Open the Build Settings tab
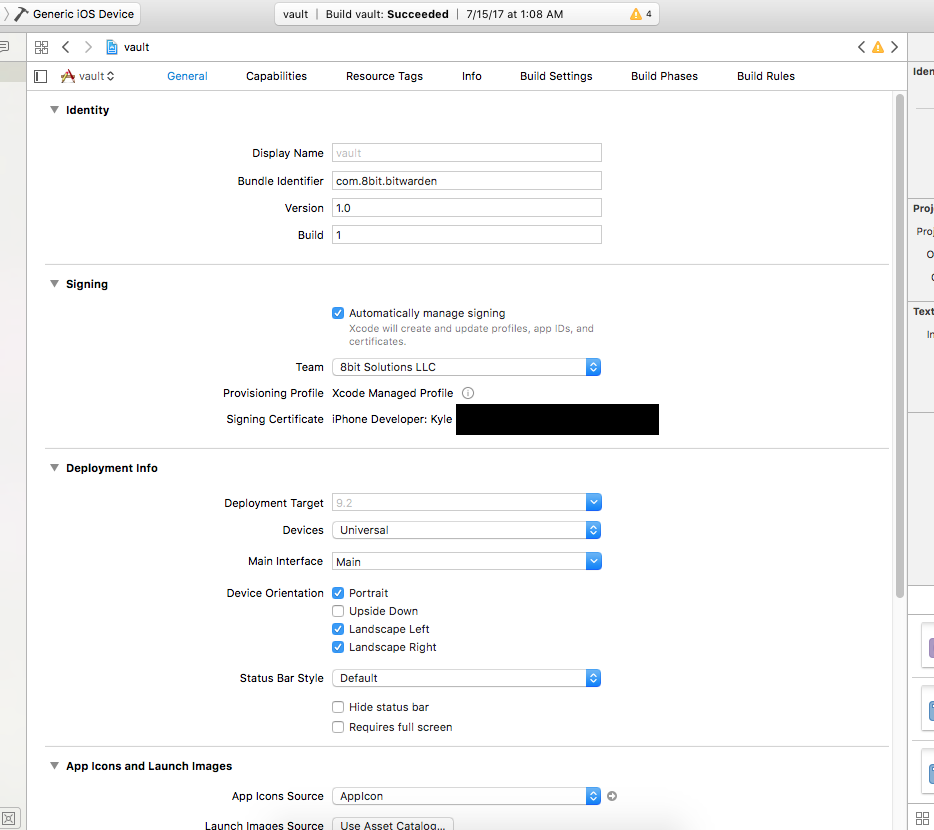 tap(556, 75)
